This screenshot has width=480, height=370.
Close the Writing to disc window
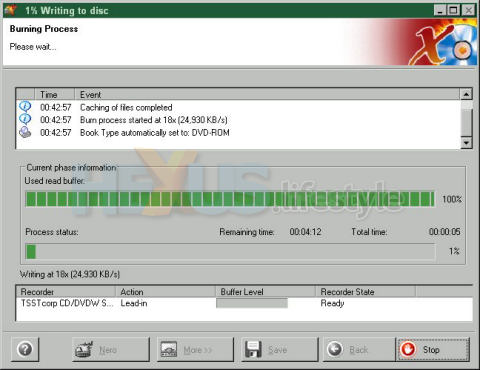coord(469,10)
